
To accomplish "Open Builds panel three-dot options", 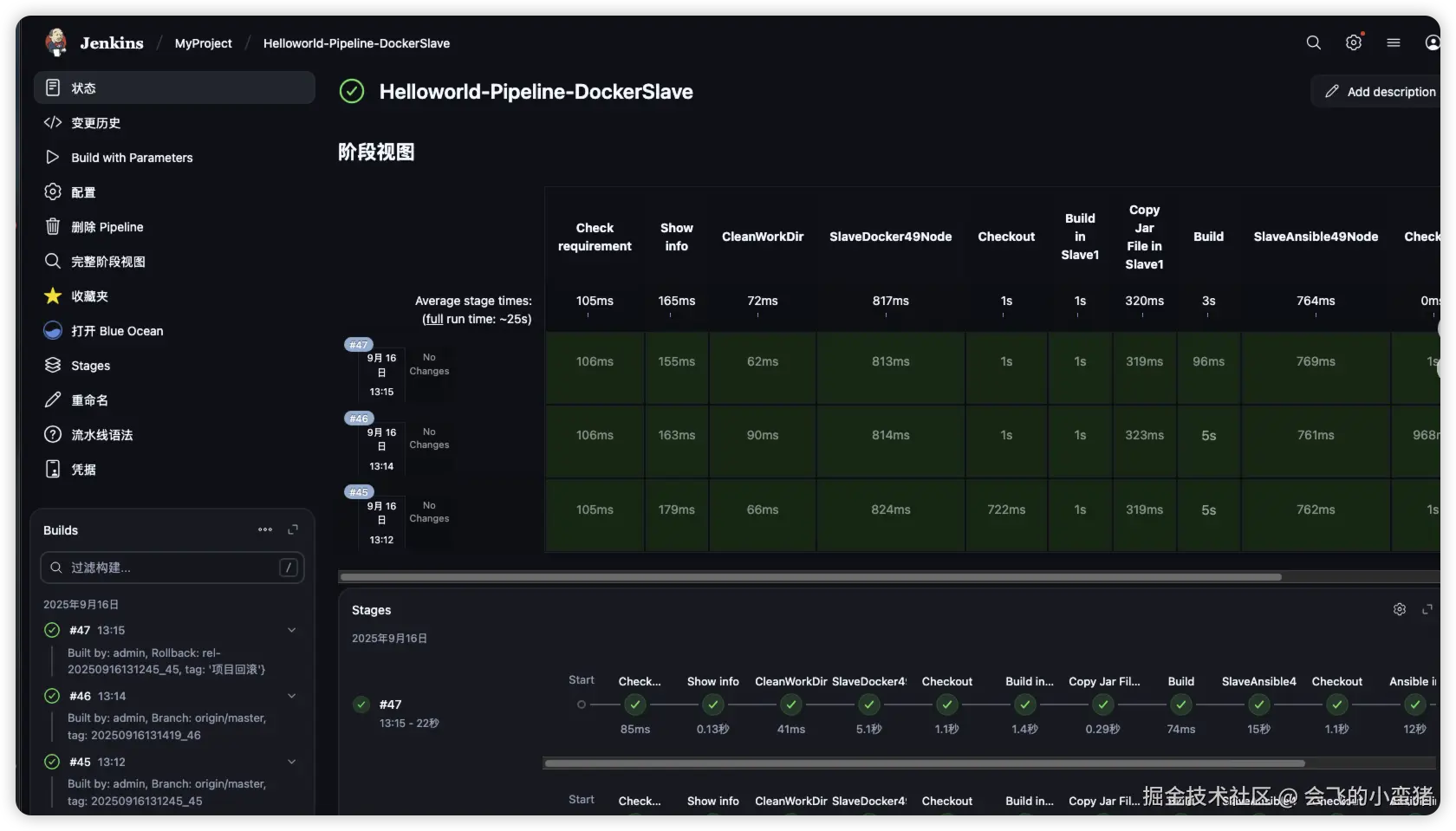I will (x=265, y=529).
